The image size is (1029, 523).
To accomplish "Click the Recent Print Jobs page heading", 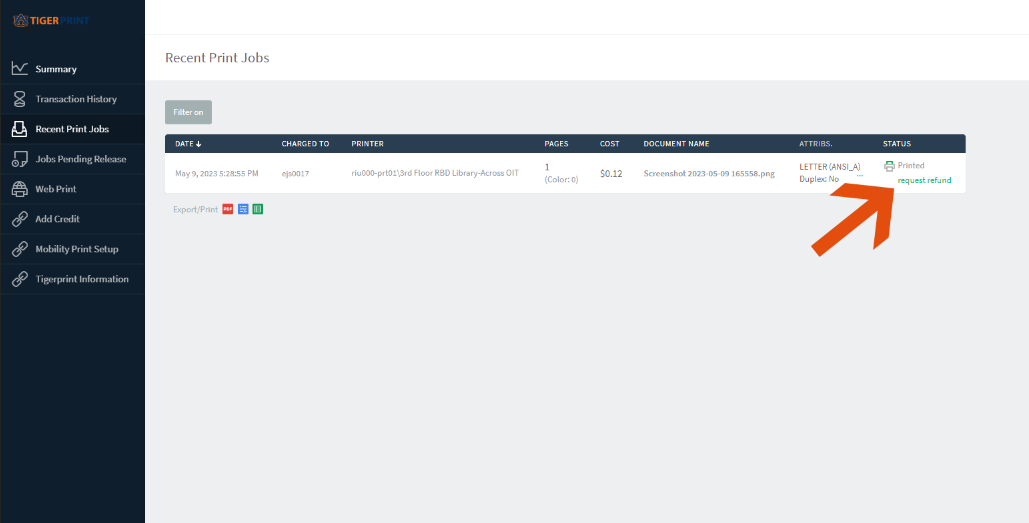I will point(217,58).
